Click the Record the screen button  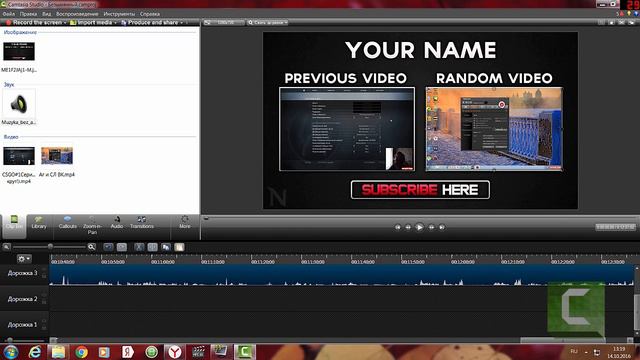point(36,22)
